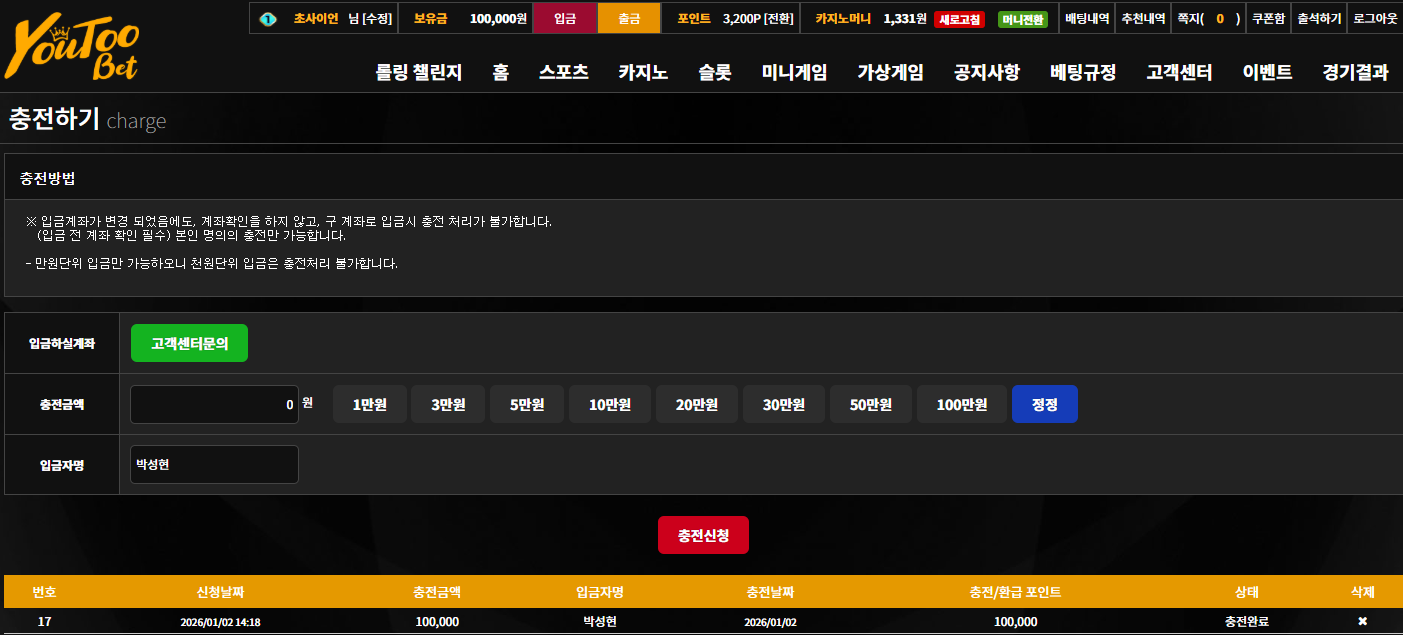Click the red 충전신청 submit button

point(703,535)
